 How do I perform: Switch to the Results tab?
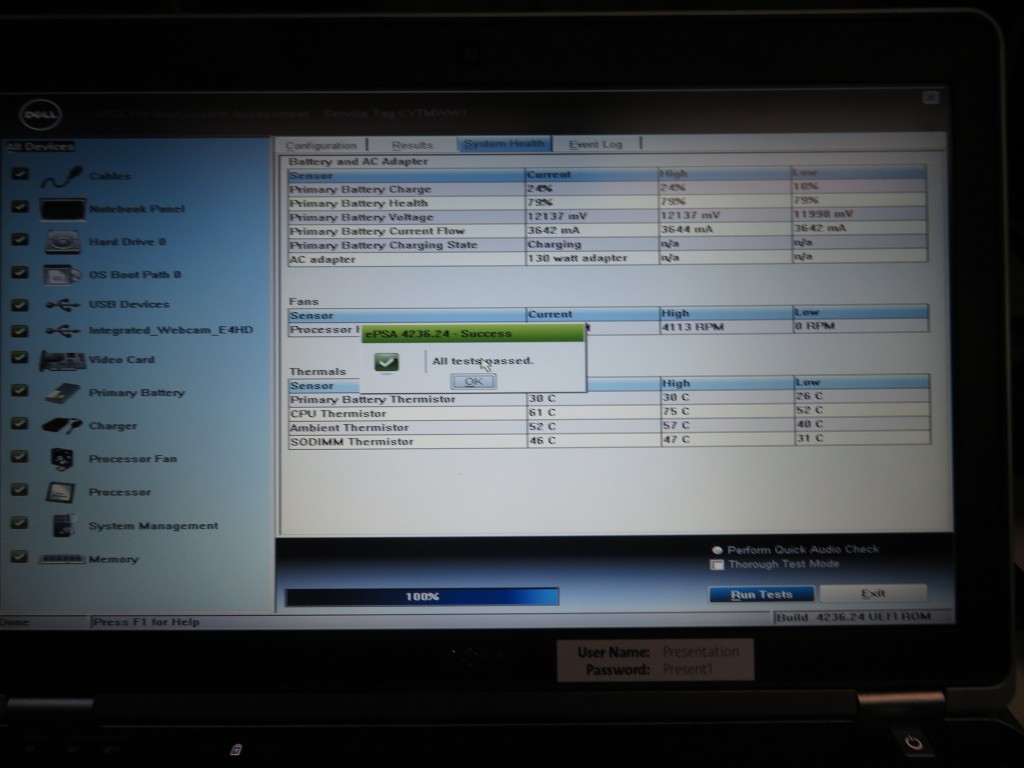[x=412, y=145]
